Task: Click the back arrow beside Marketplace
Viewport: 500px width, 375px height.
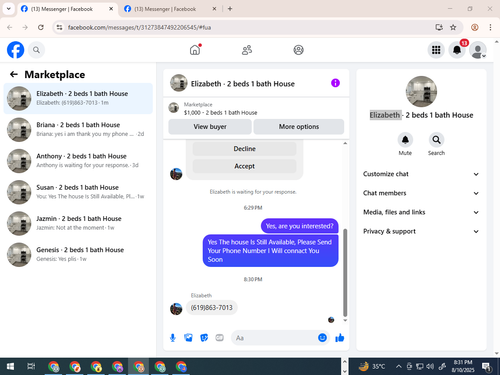Action: tap(14, 74)
